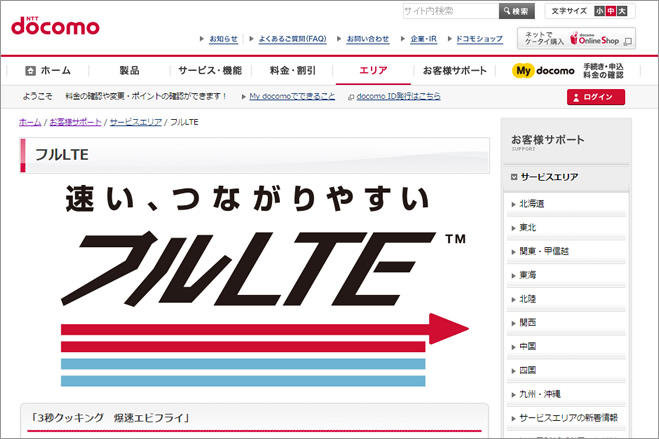Set text size to 中

pos(611,11)
